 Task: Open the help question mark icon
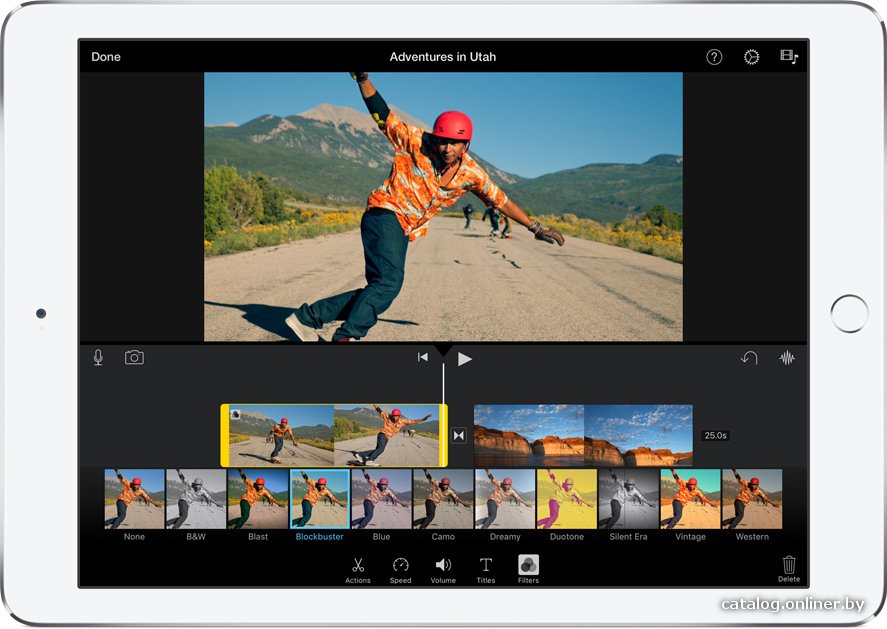pos(714,57)
